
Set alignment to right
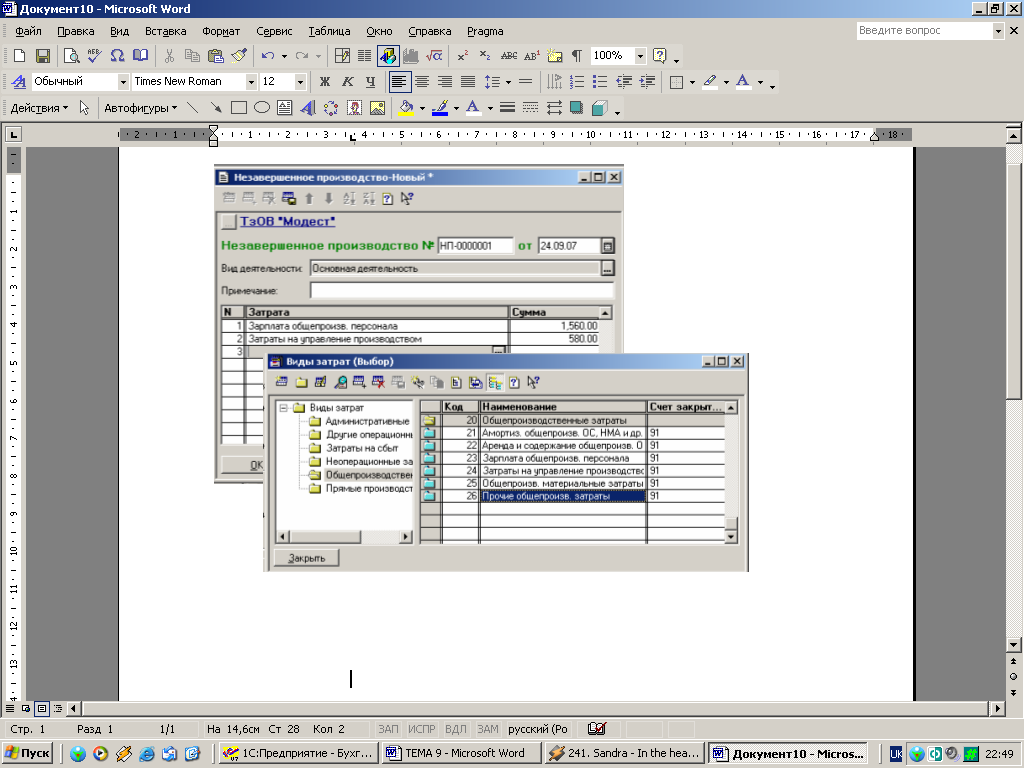(445, 82)
